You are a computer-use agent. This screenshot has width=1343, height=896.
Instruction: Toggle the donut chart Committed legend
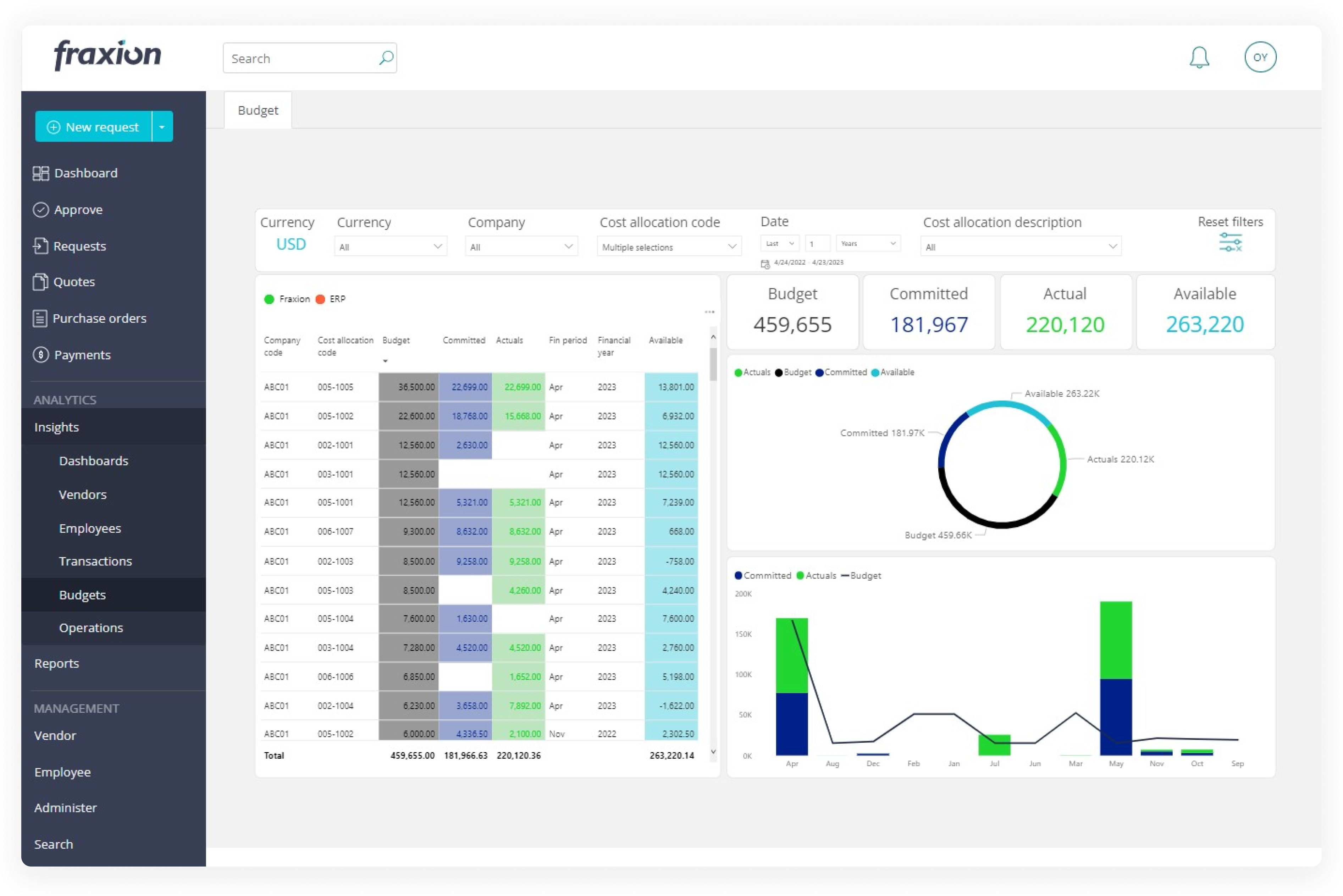click(x=841, y=372)
